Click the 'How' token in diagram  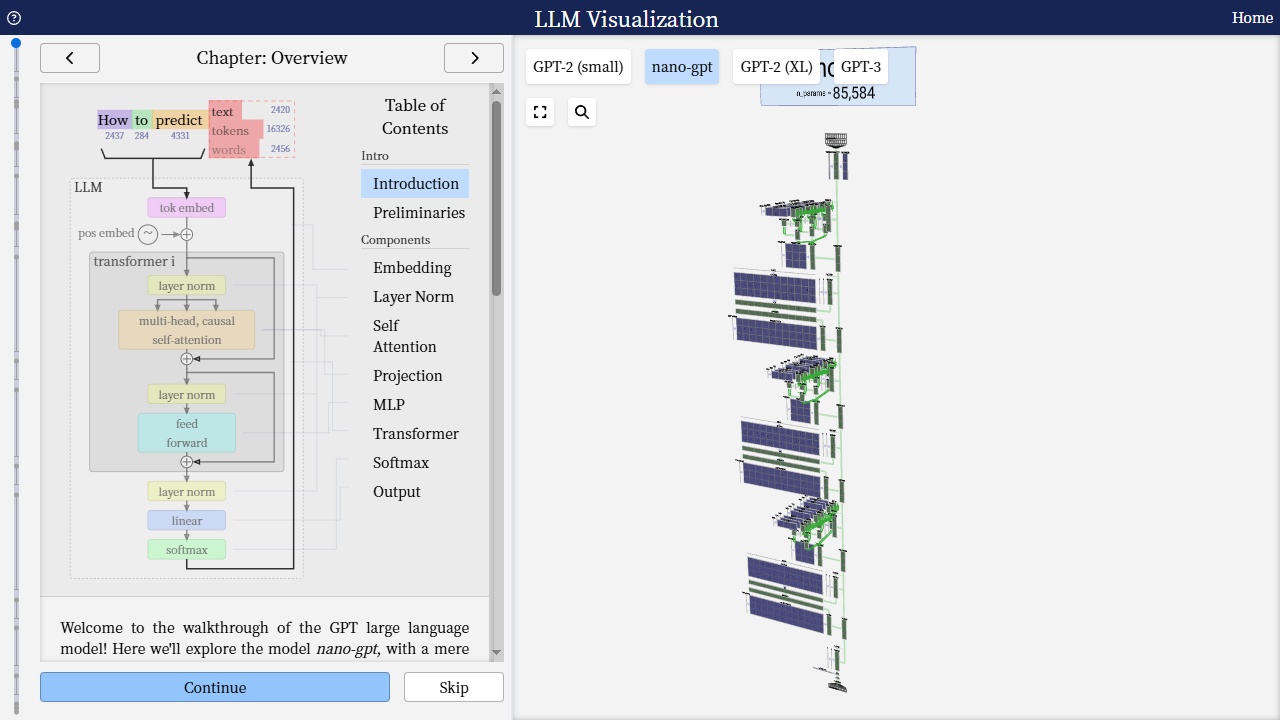point(113,120)
